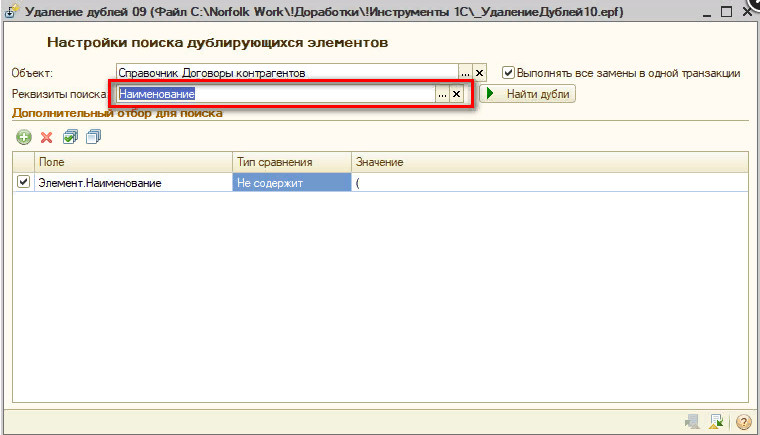Toggle 'Выполнять все замены в одной транзакции' checkbox
This screenshot has width=760, height=435.
[x=508, y=73]
